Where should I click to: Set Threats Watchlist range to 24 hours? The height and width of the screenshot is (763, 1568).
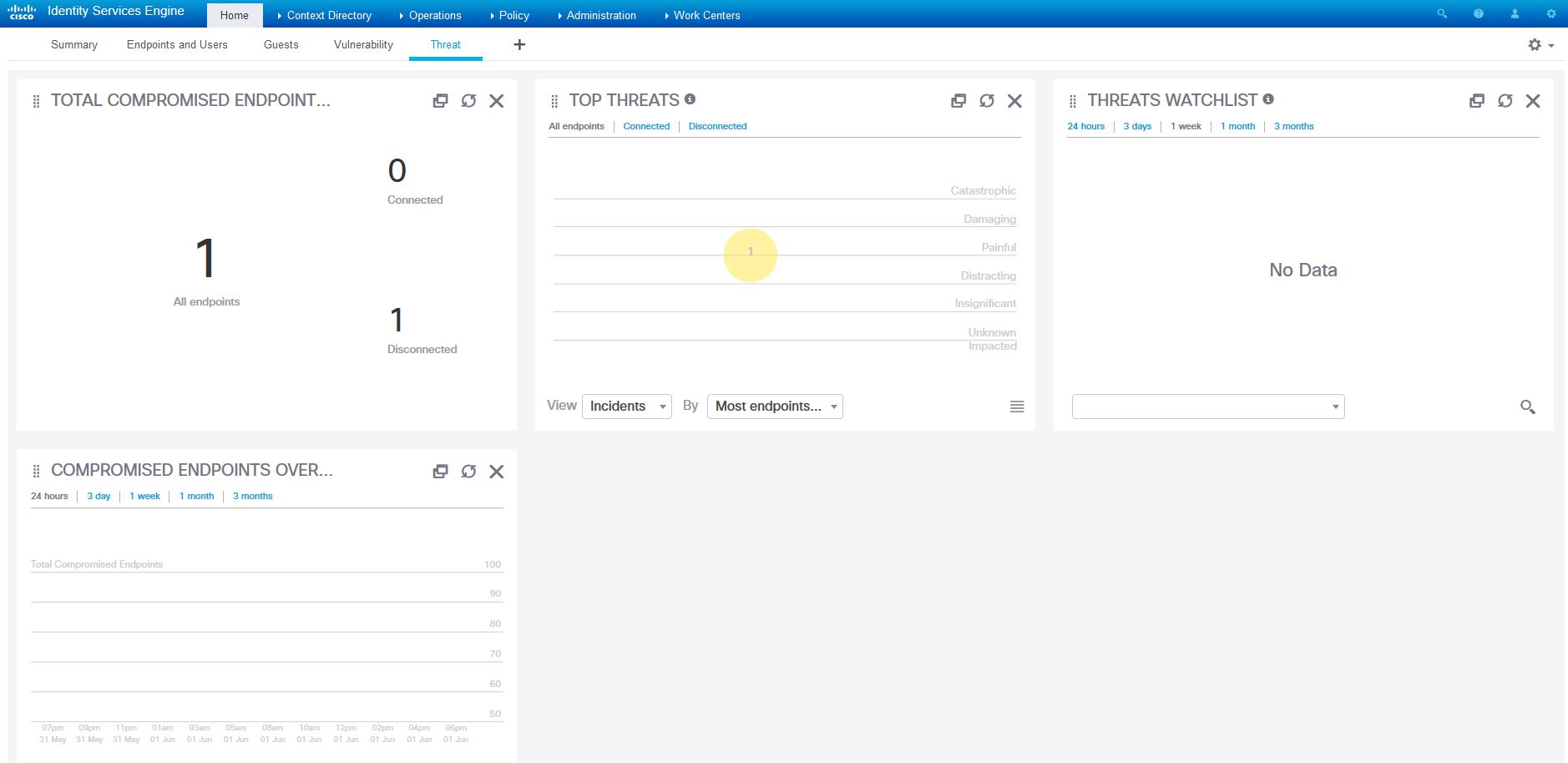(x=1085, y=126)
